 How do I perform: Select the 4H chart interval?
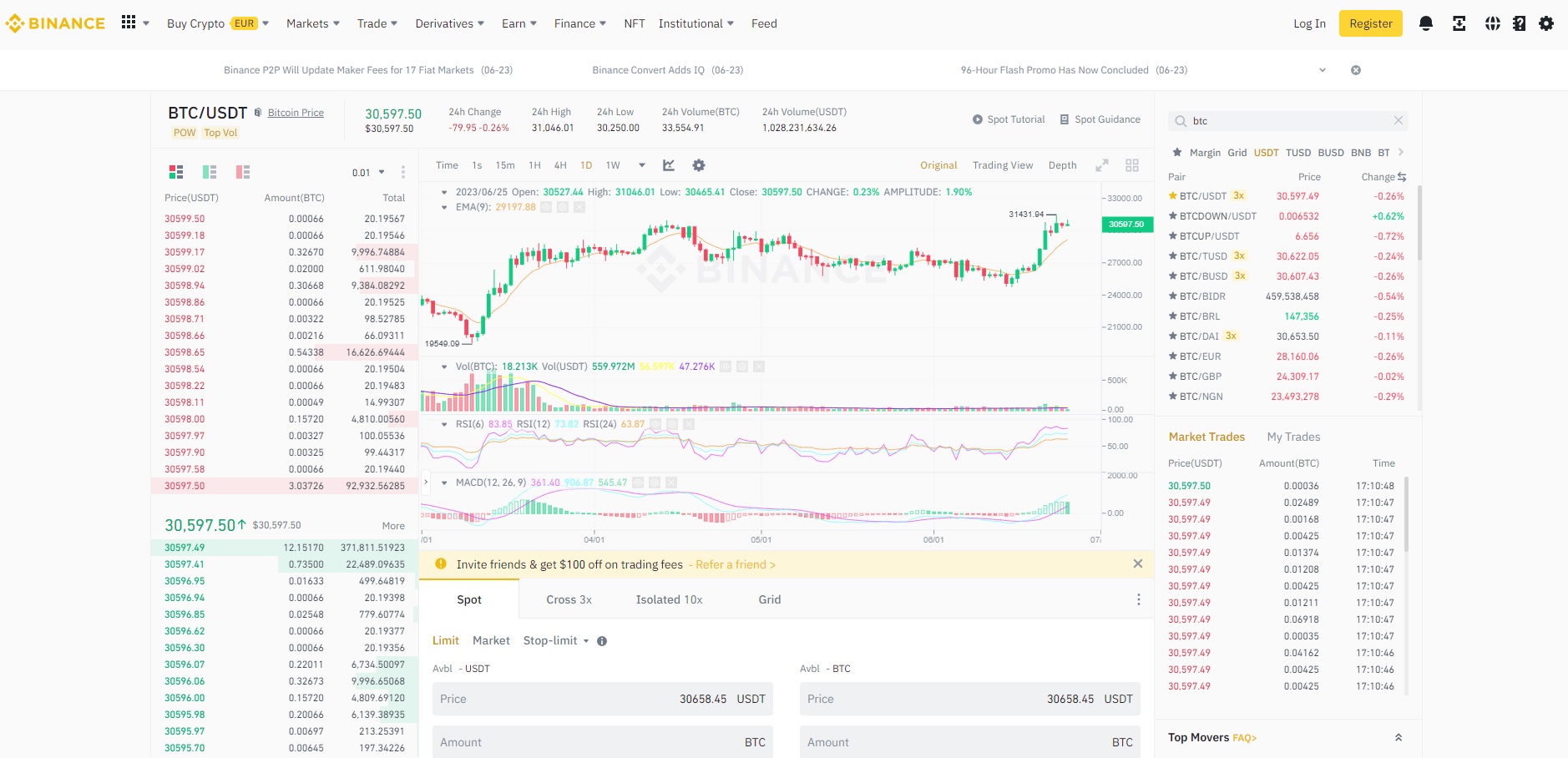point(560,165)
